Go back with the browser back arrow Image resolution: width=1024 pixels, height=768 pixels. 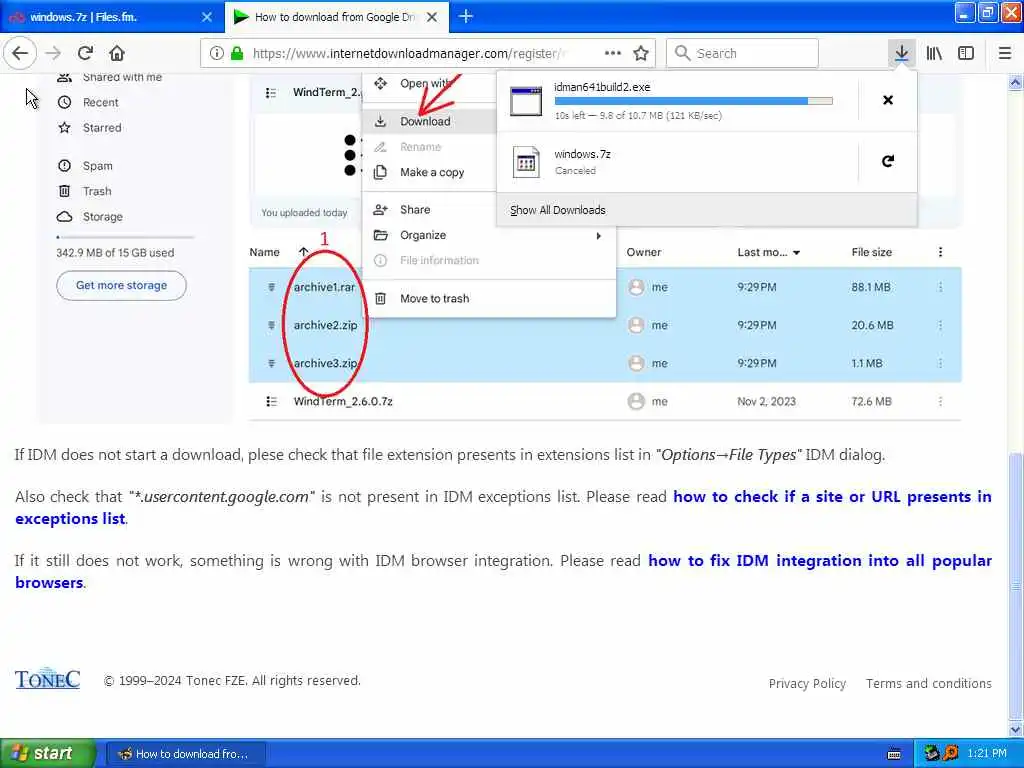click(x=20, y=53)
